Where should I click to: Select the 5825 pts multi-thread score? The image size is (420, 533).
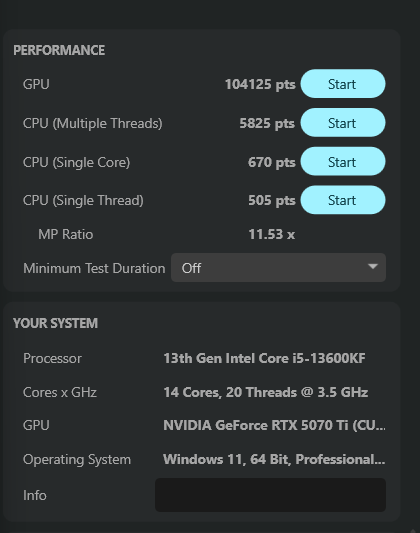pyautogui.click(x=267, y=123)
